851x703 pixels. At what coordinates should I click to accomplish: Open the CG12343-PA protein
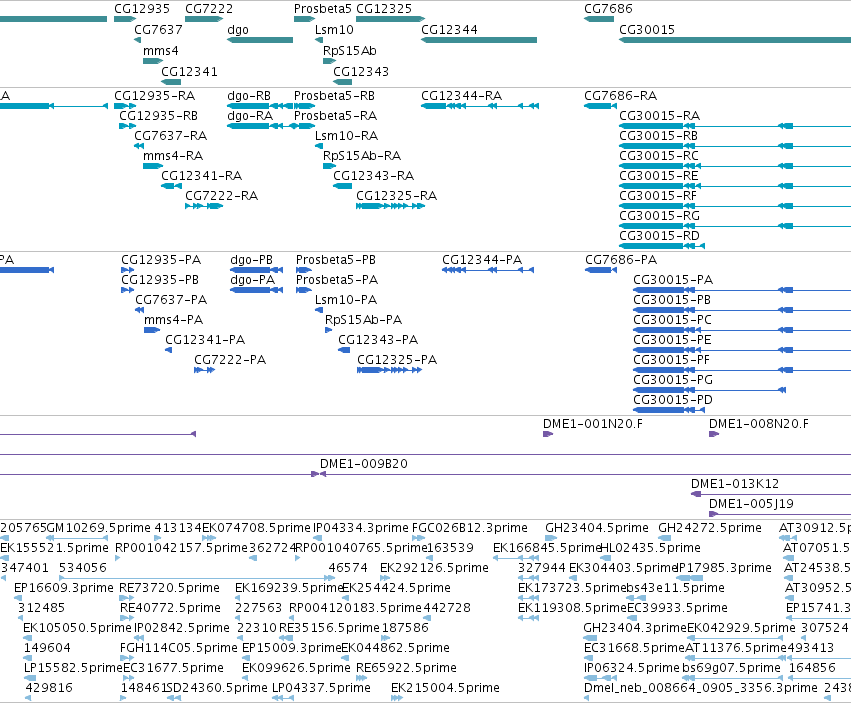(344, 350)
